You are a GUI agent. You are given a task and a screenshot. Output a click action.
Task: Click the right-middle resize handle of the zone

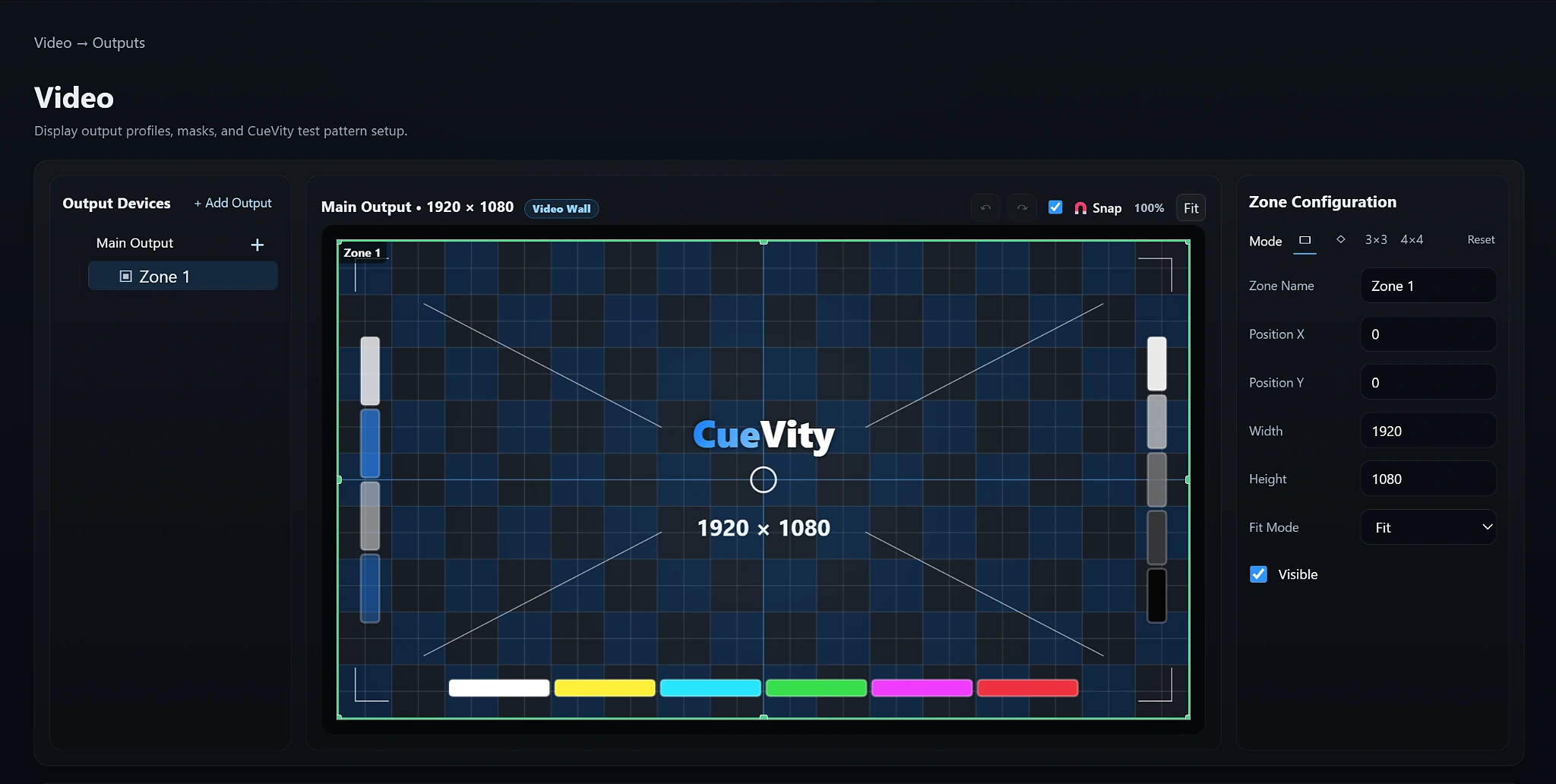coord(1188,479)
